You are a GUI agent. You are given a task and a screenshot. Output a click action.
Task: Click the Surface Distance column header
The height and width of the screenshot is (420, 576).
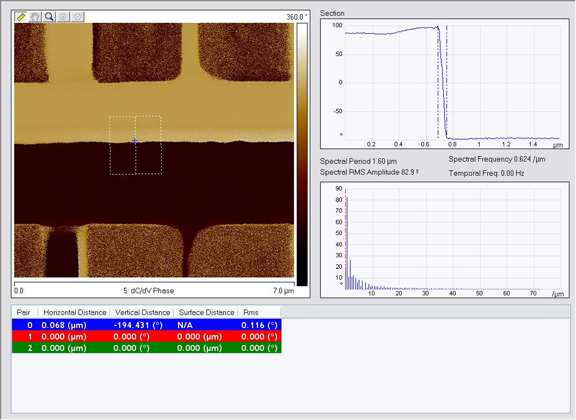206,312
